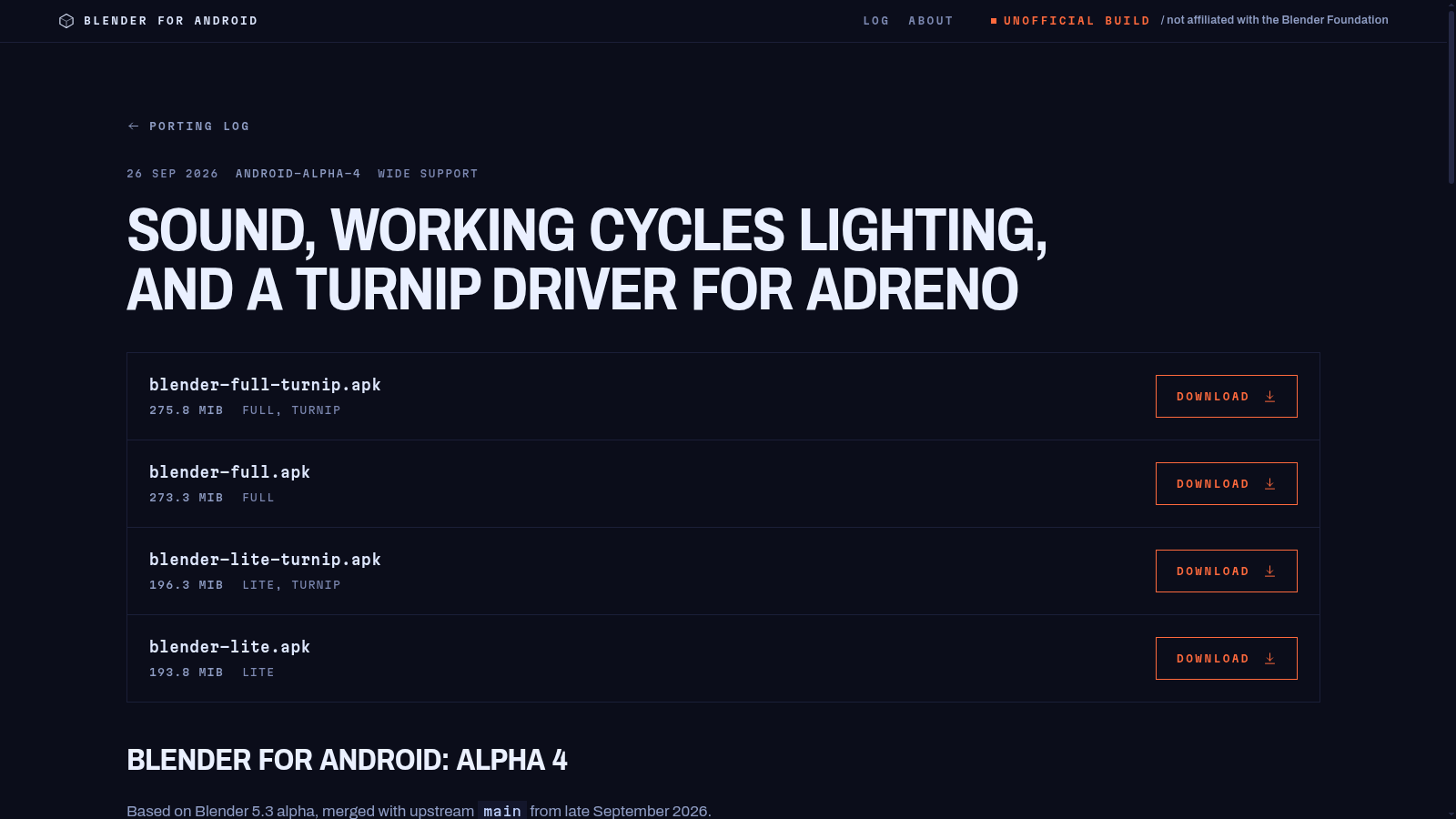This screenshot has height=819, width=1456.
Task: Select the Wide Support tag
Action: [x=428, y=174]
